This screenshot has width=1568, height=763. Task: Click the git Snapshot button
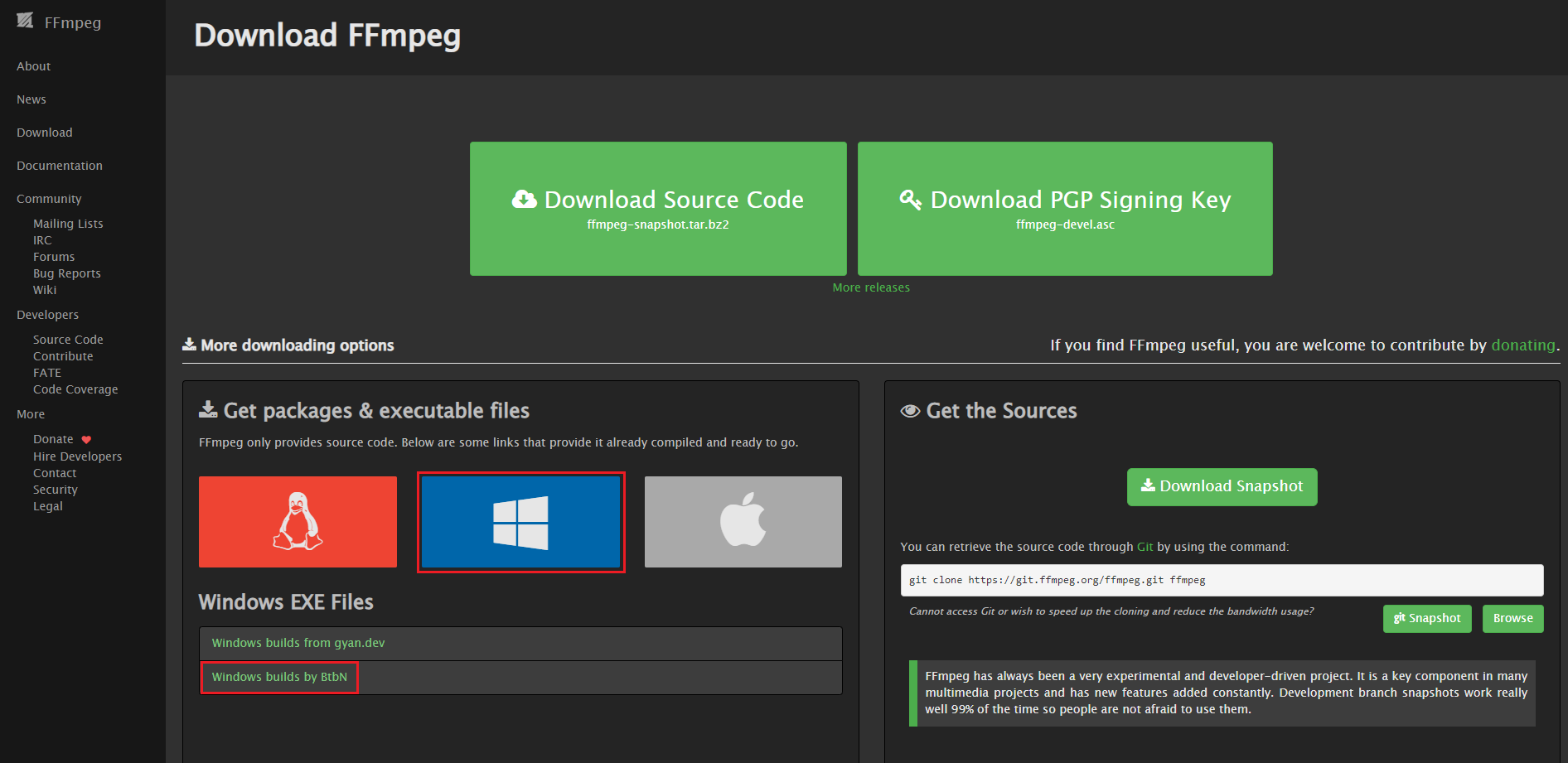1426,619
